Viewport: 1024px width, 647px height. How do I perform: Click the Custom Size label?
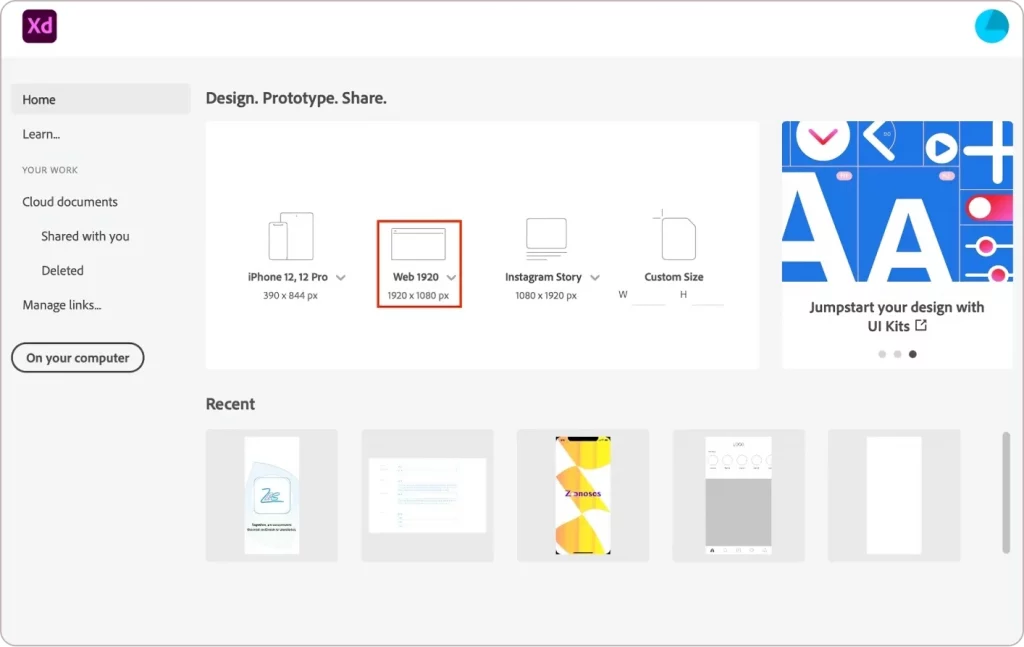click(x=674, y=277)
